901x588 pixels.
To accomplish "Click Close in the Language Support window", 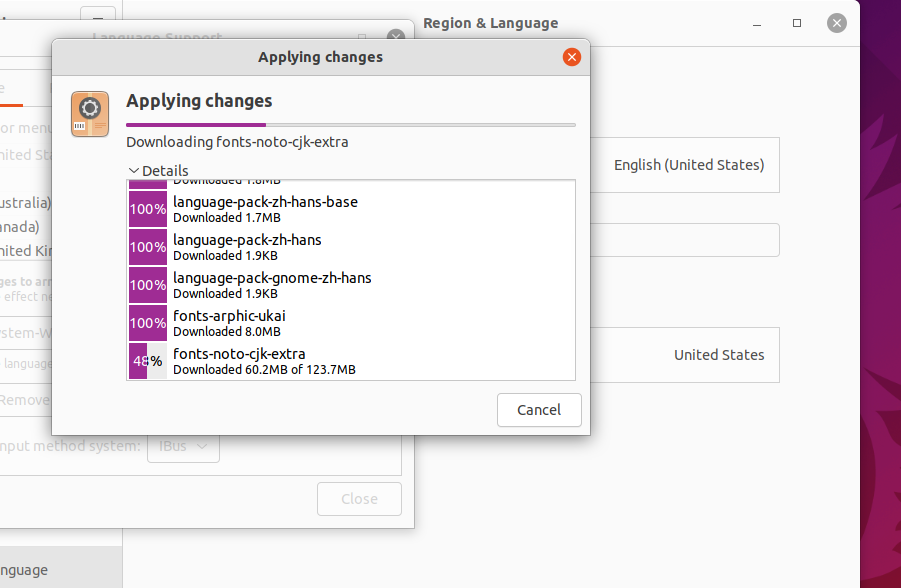I will click(x=359, y=499).
